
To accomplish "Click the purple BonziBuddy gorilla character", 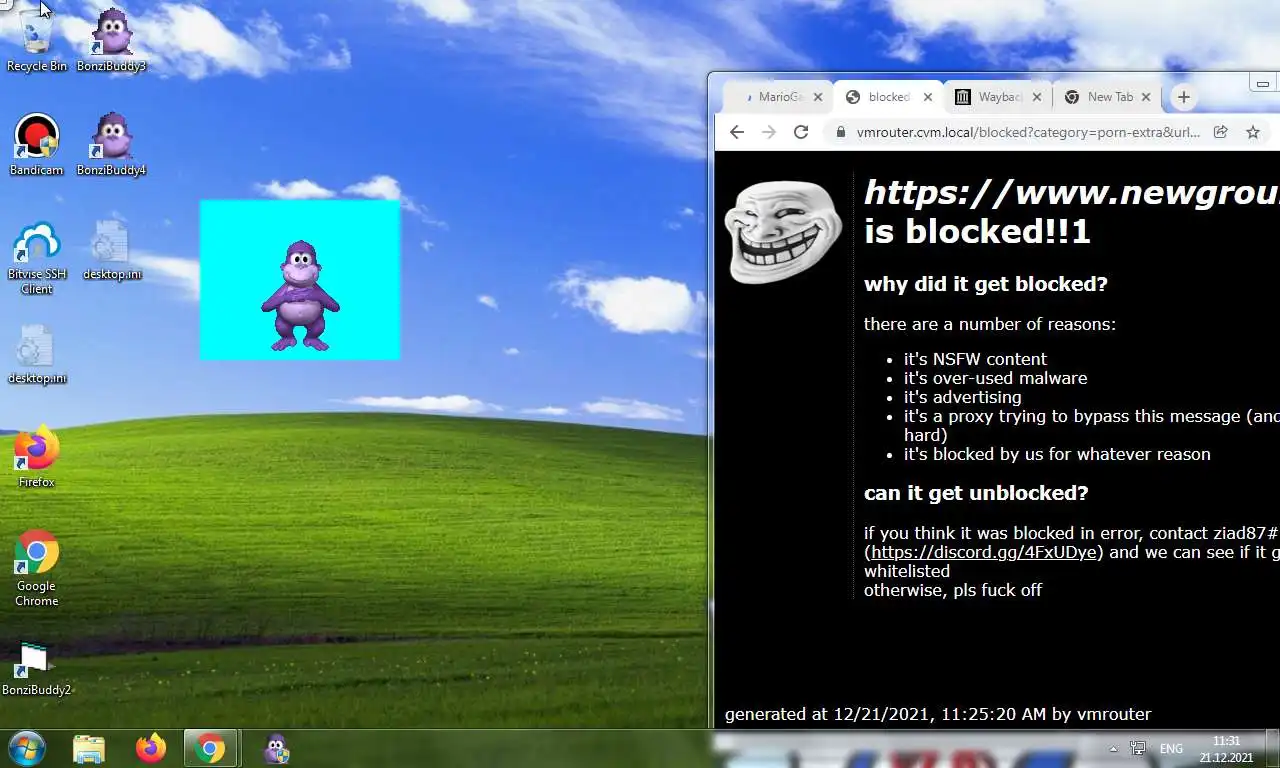I will pos(300,296).
